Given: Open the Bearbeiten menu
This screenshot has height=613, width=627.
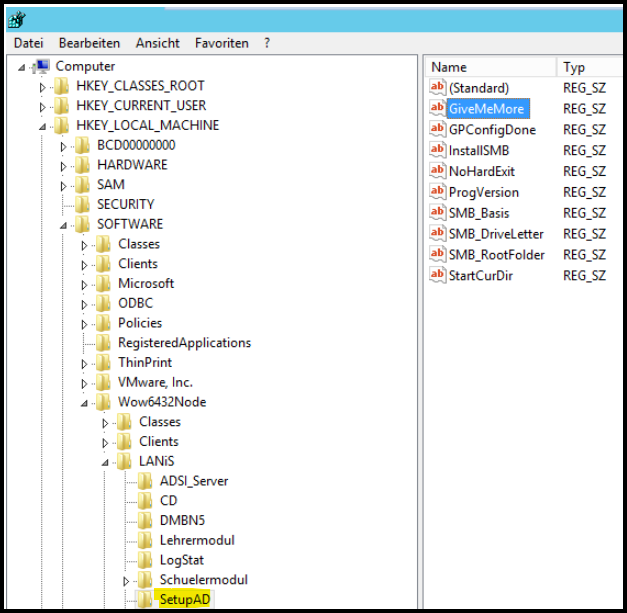Looking at the screenshot, I should point(89,43).
